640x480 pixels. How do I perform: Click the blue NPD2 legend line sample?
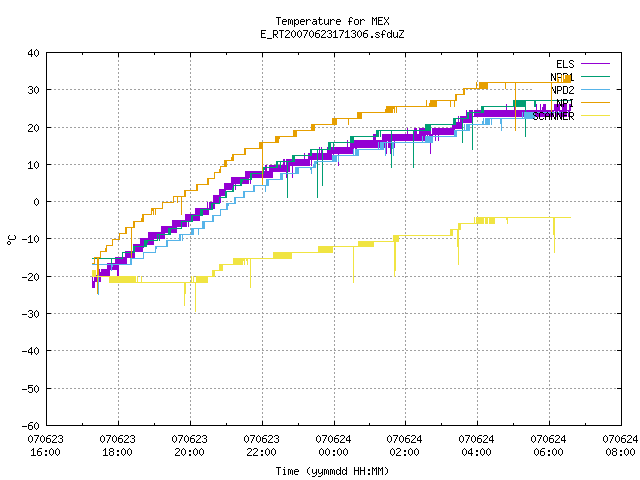(595, 89)
